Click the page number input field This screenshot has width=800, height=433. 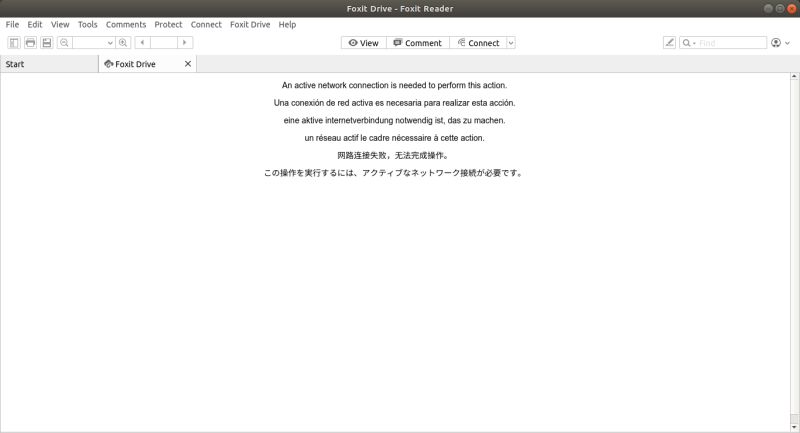coord(164,43)
